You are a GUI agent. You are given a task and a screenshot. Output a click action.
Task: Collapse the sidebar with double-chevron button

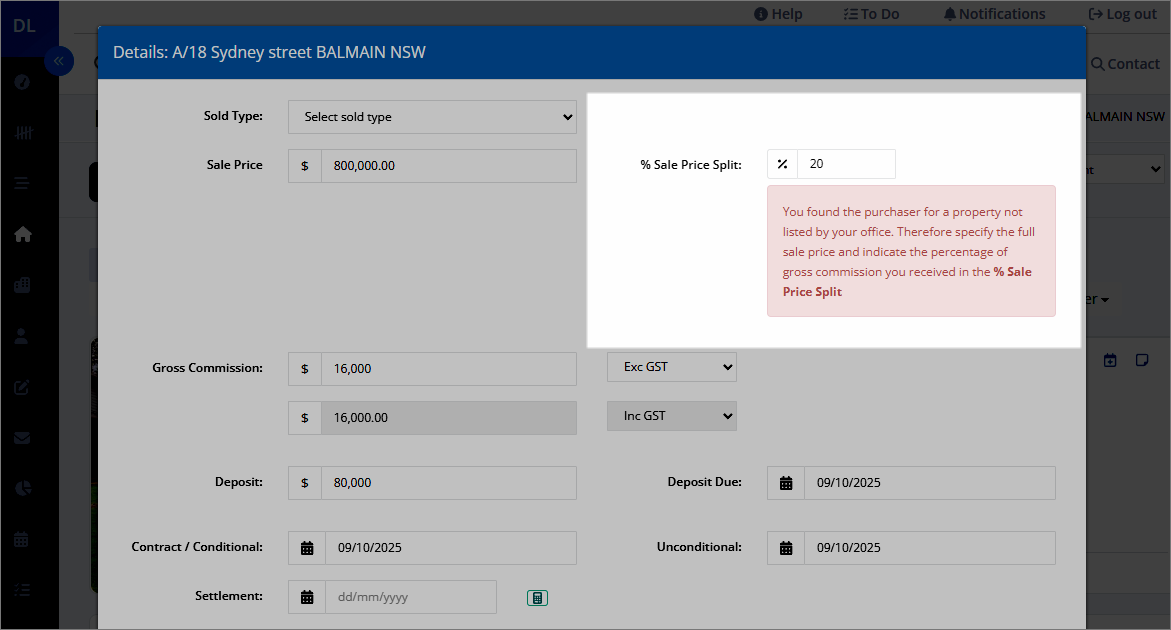pyautogui.click(x=58, y=61)
